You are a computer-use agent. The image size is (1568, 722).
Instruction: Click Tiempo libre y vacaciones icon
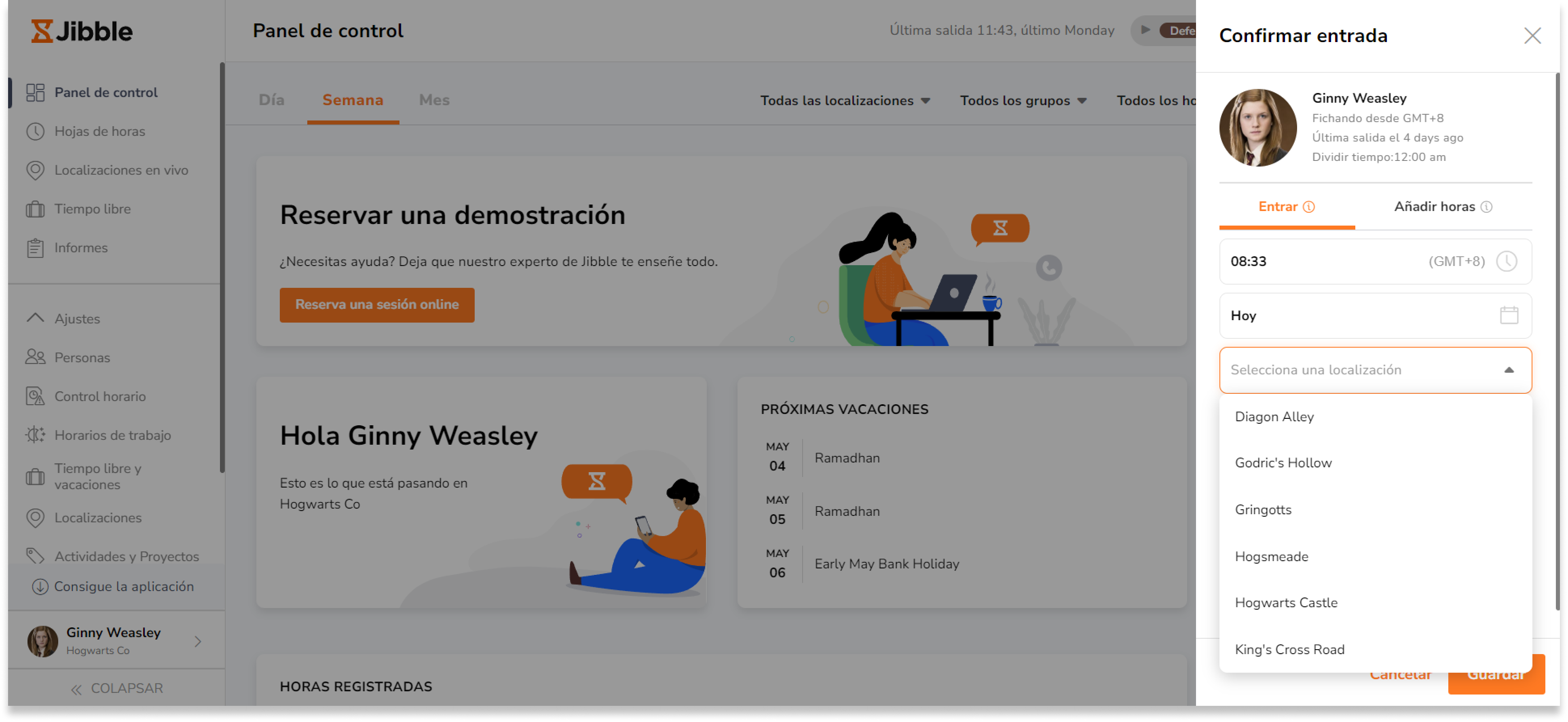pos(35,477)
